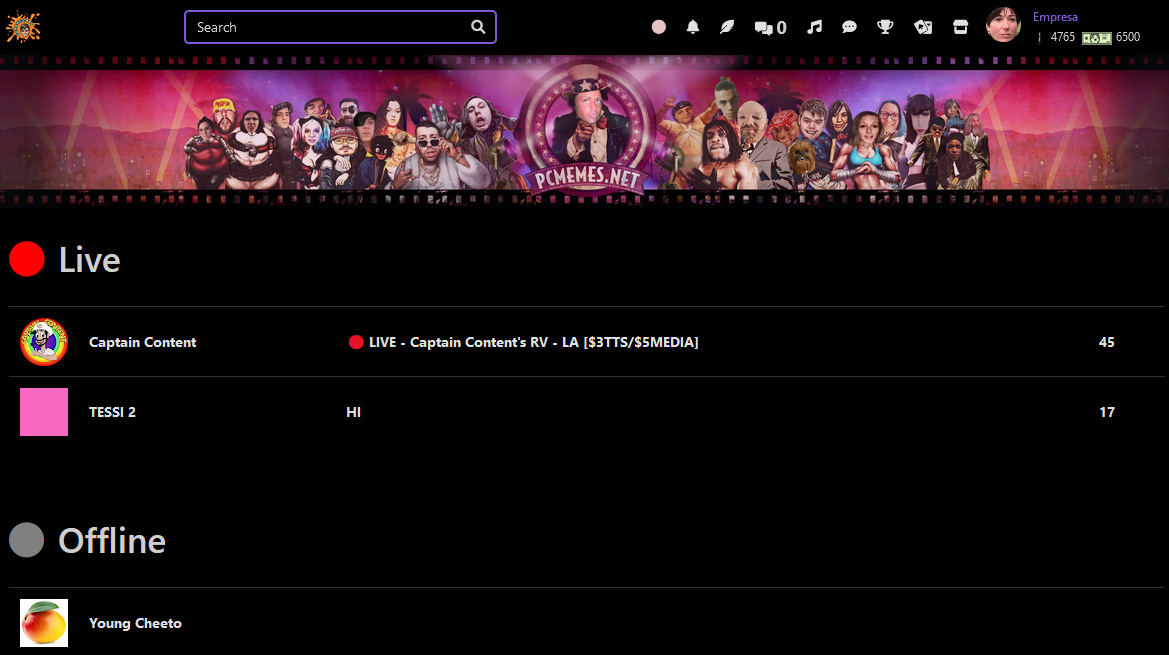
Task: Click the coin icon beside 4765
Action: pos(1039,37)
